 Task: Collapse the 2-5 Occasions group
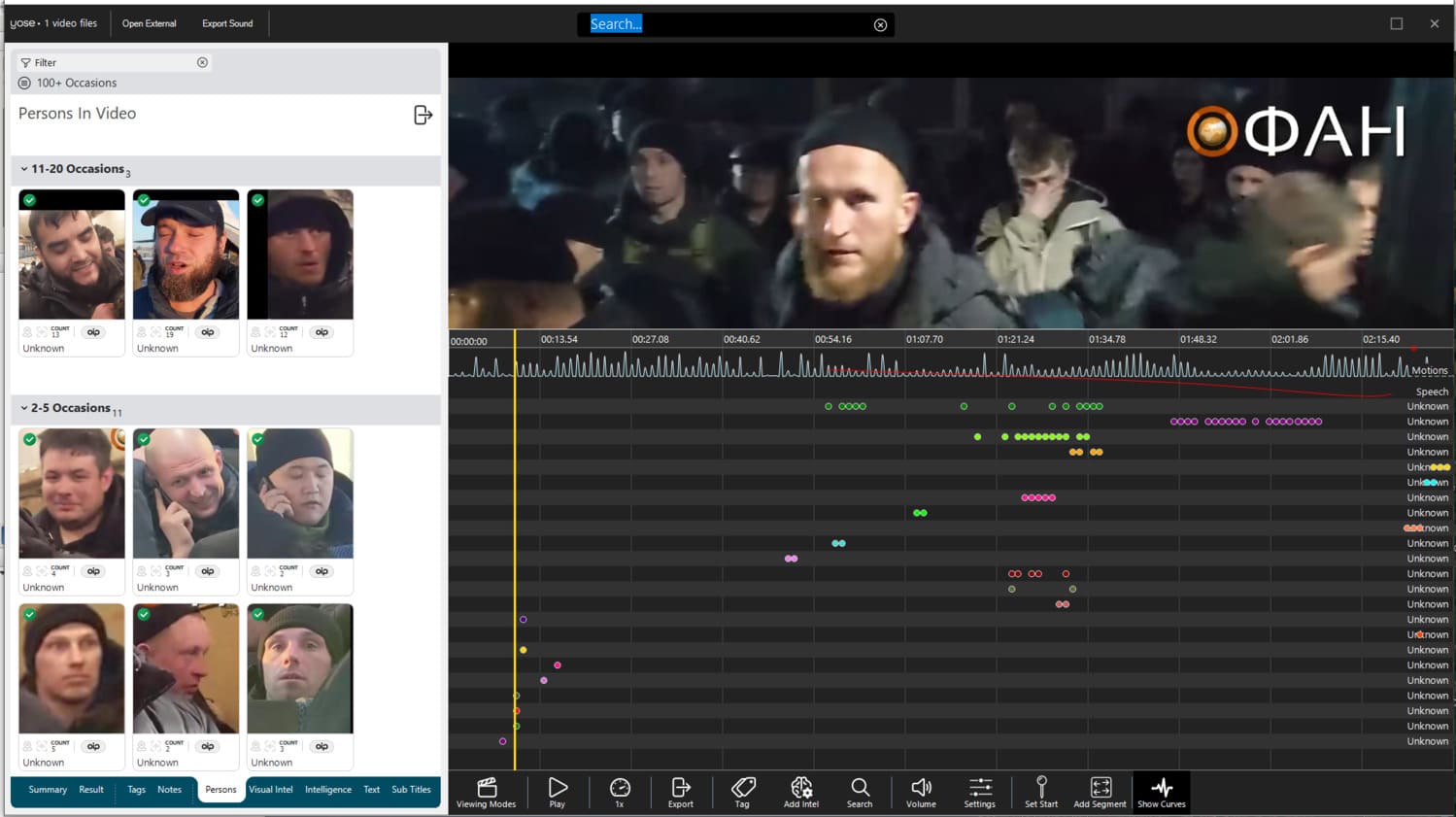[x=24, y=408]
